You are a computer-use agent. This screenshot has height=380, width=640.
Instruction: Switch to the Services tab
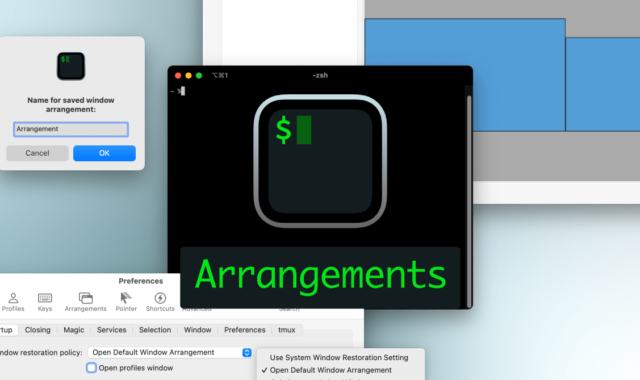tap(111, 330)
